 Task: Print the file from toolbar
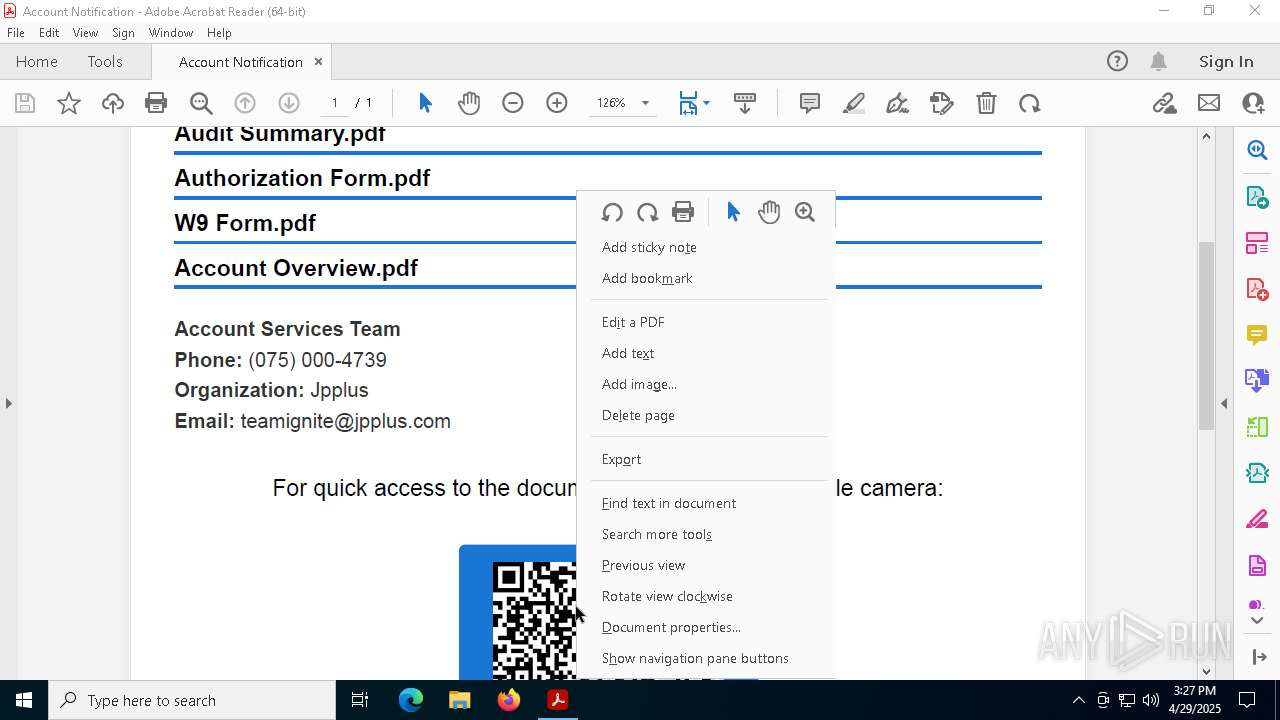156,103
